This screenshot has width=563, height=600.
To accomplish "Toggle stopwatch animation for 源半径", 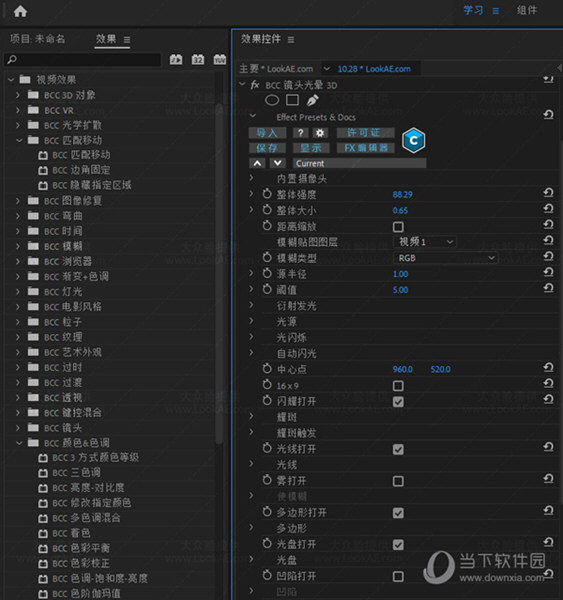I will [x=267, y=273].
